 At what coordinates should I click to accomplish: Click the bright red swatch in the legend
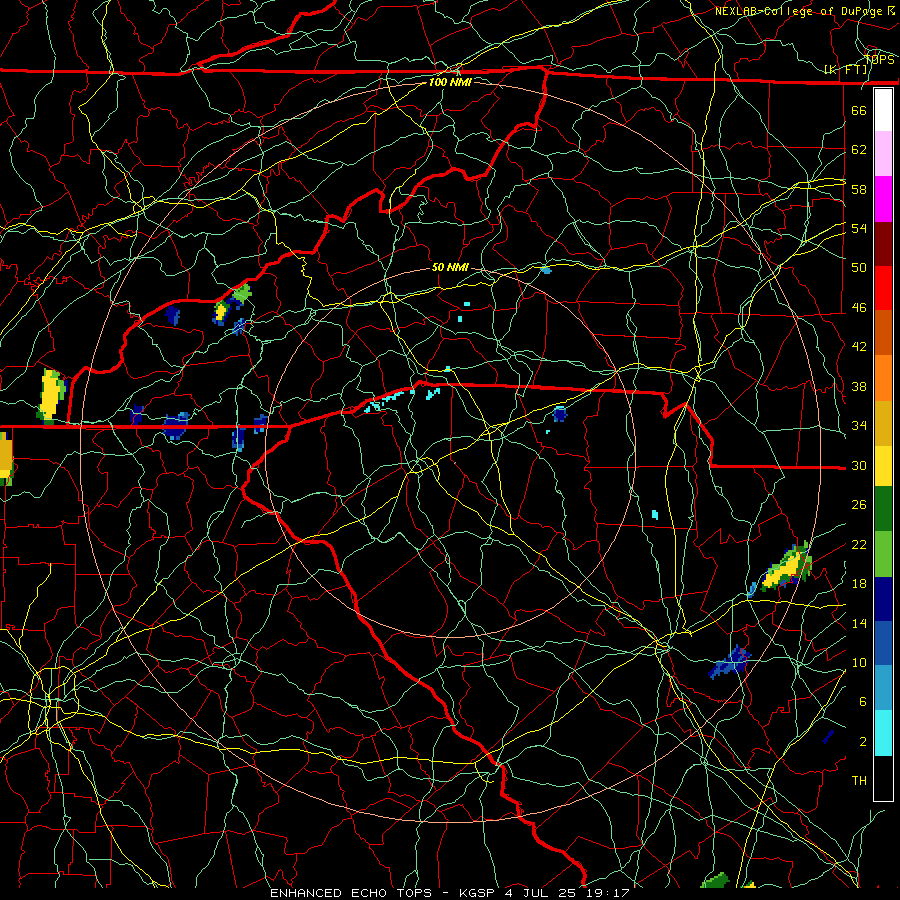tap(883, 288)
